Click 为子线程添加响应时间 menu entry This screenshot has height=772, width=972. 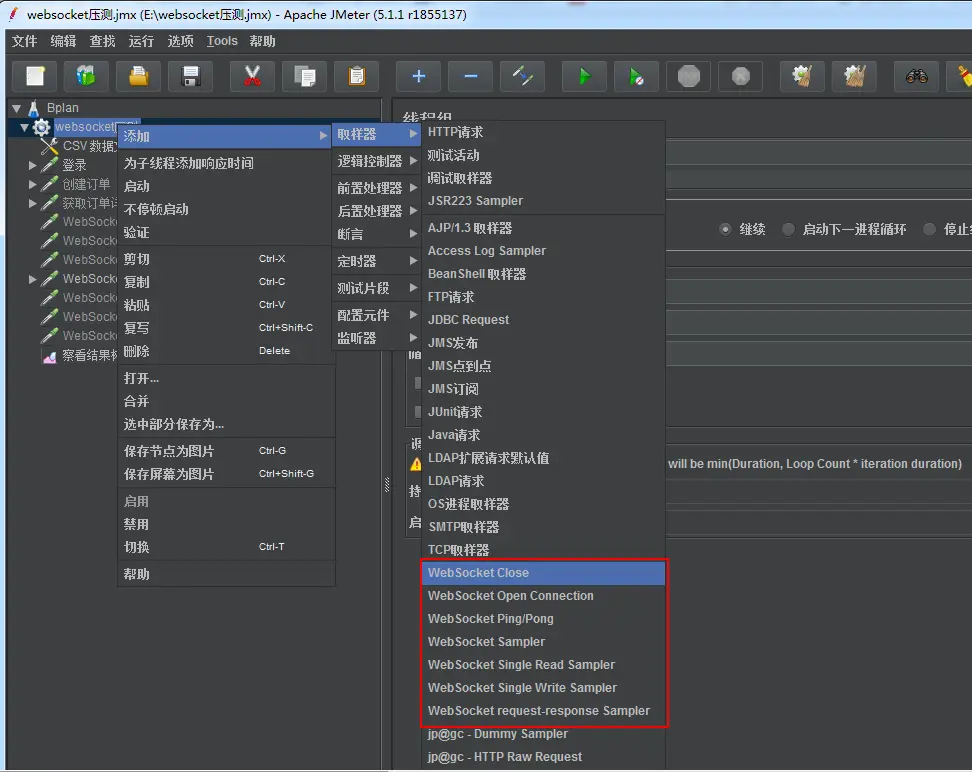point(226,163)
